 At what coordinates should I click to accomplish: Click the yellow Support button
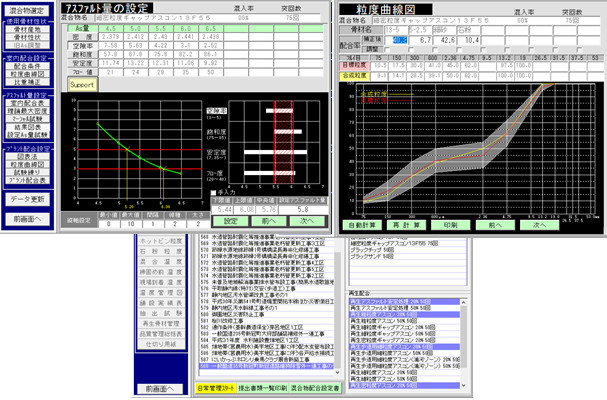[x=82, y=85]
